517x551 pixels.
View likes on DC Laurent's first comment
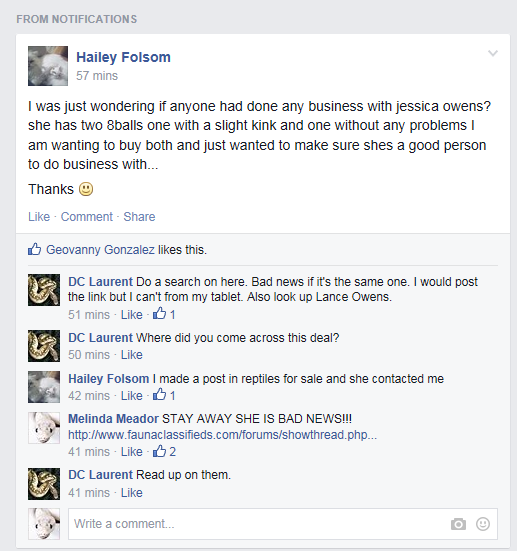point(164,313)
